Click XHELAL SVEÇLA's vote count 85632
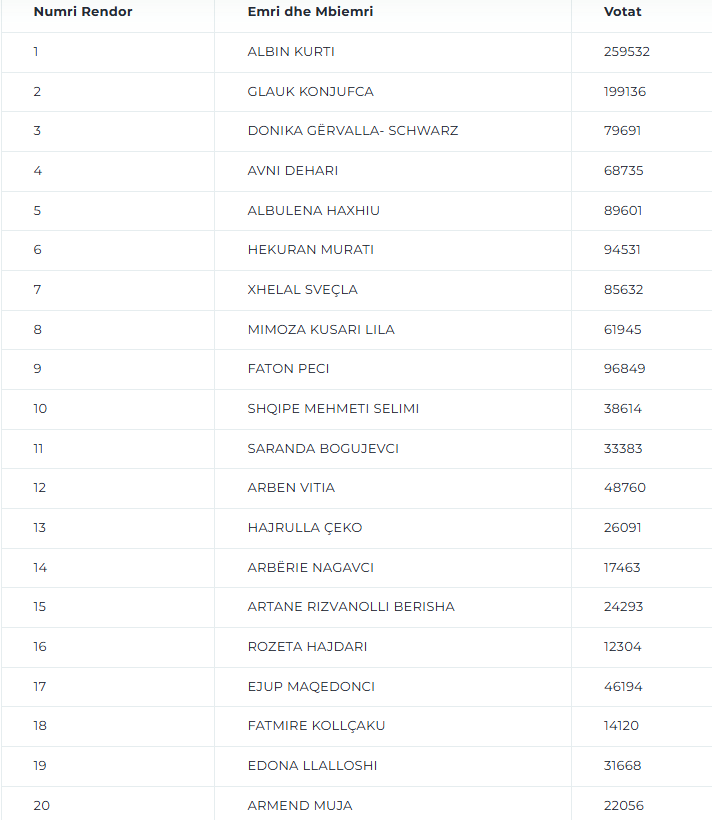712x820 pixels. coord(624,290)
